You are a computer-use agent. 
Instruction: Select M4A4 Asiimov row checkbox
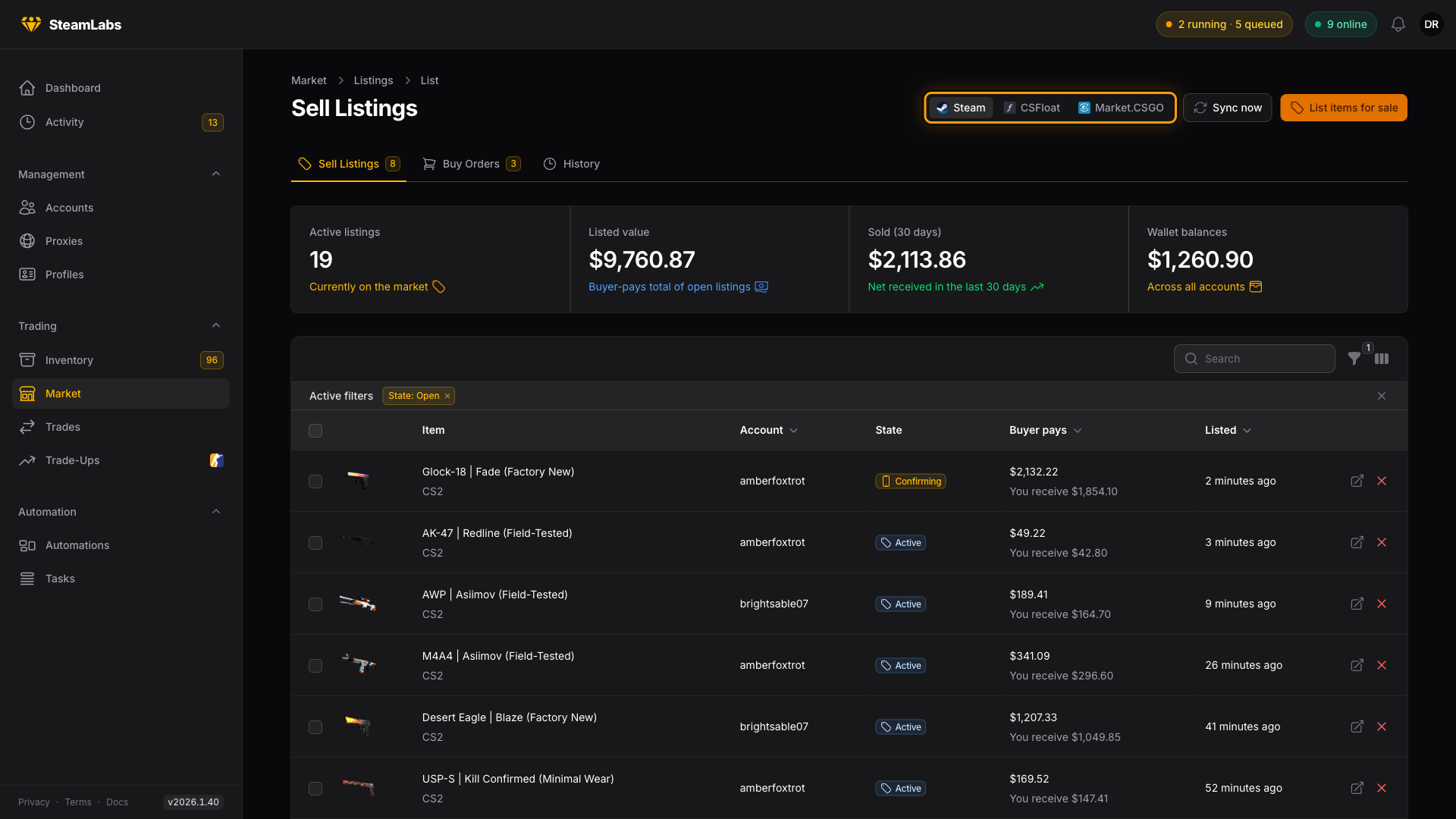tap(315, 666)
